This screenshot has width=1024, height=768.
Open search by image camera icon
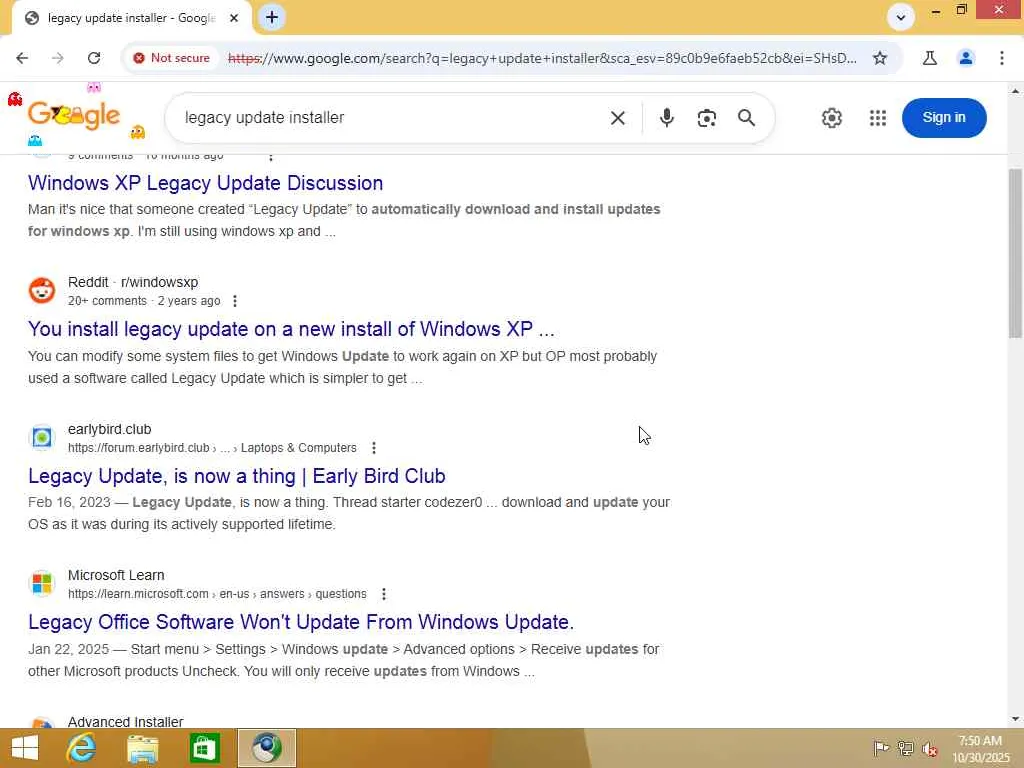[706, 118]
